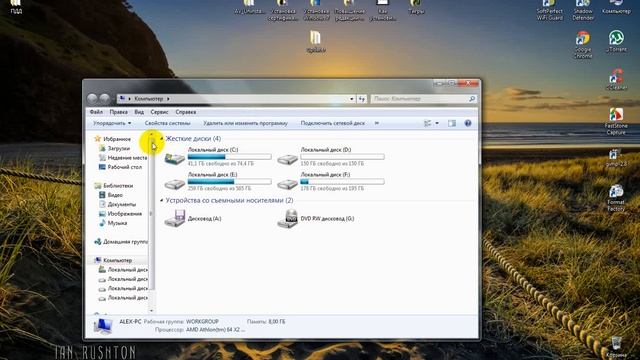The image size is (640, 360).
Task: Click Подключить сетевой диск
Action: point(333,123)
